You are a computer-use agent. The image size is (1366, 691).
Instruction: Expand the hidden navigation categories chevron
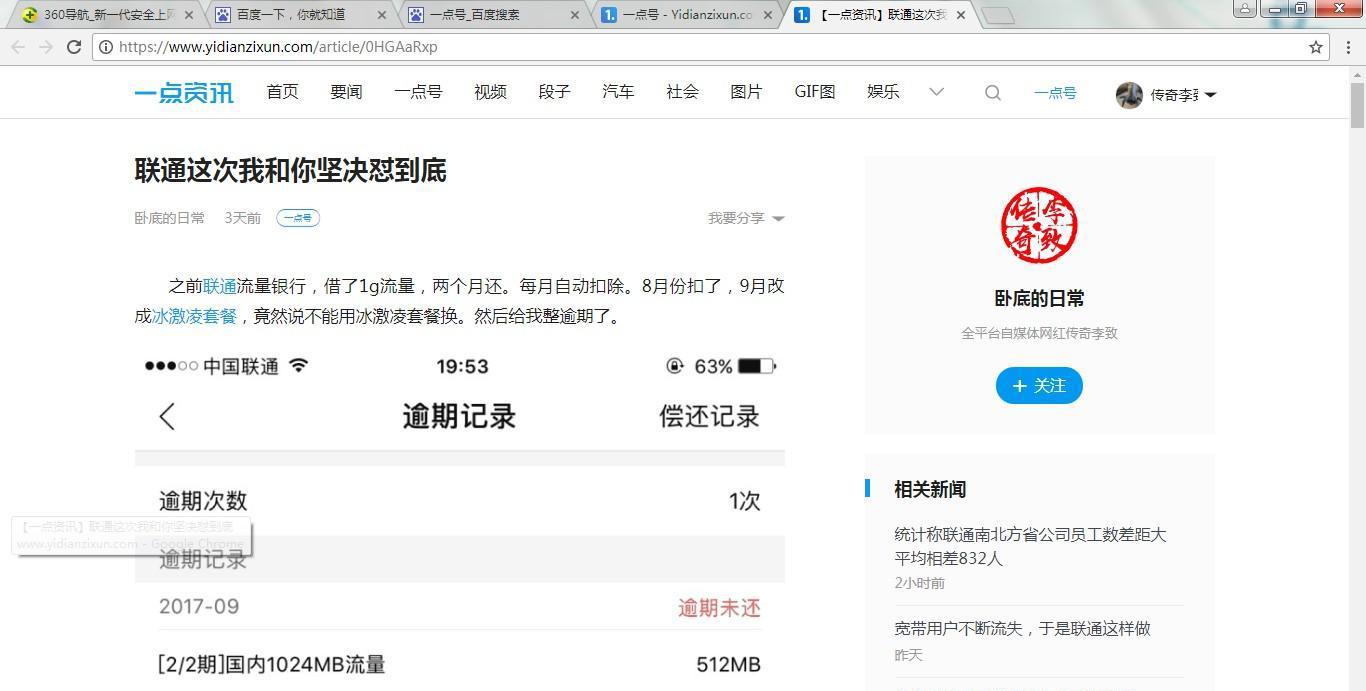[x=936, y=92]
